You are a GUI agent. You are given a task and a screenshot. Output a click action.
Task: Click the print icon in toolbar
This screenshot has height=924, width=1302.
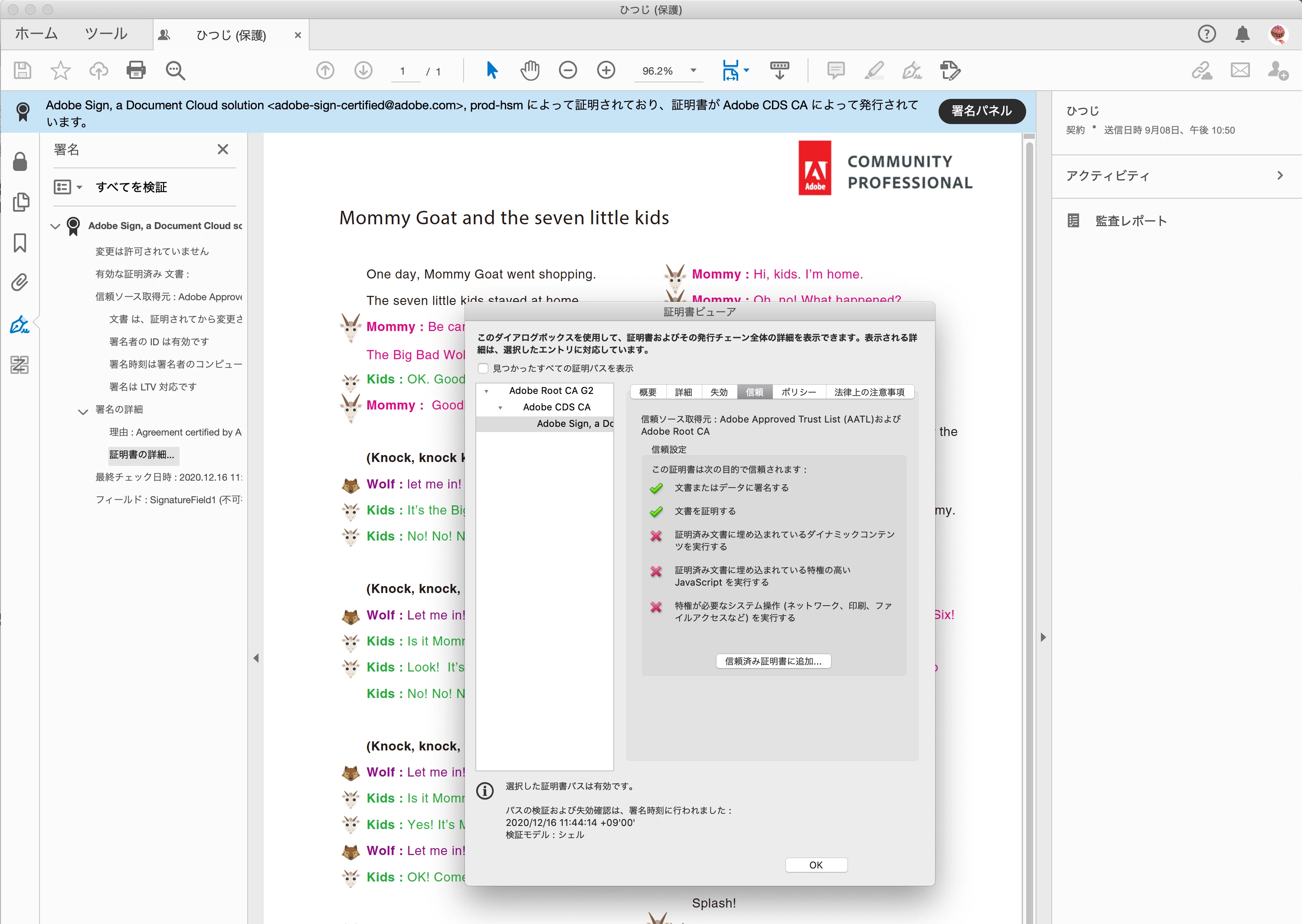[135, 71]
